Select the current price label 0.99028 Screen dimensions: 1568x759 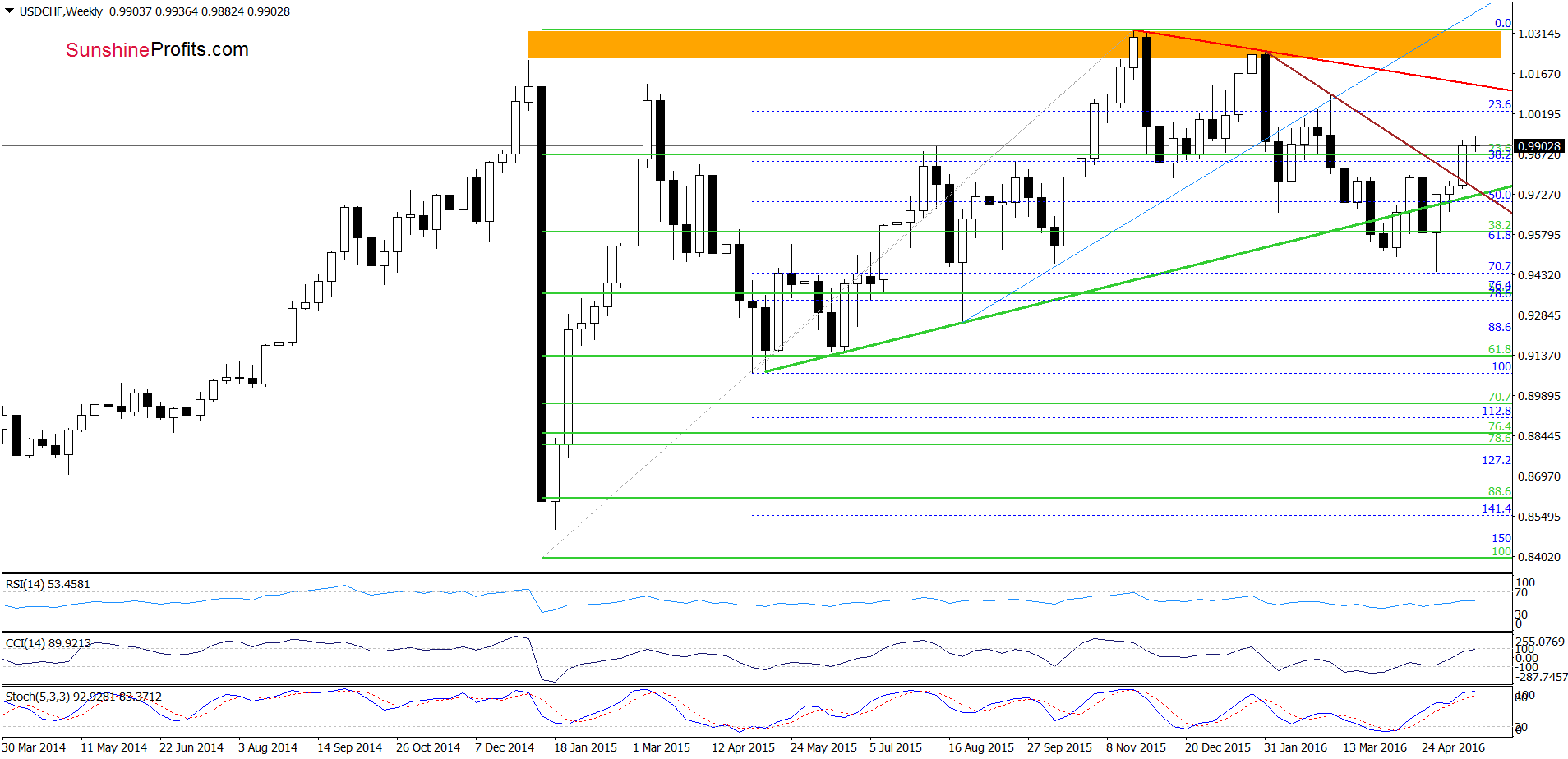point(1539,146)
